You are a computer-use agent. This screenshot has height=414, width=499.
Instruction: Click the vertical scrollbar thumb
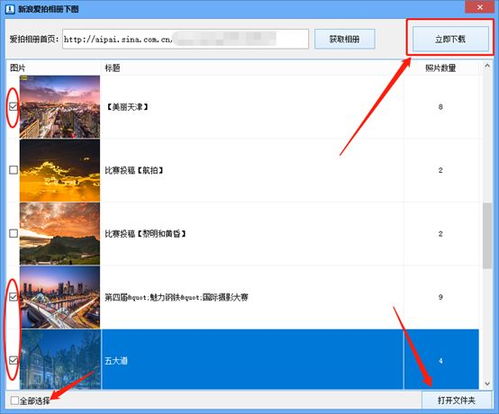pos(487,235)
